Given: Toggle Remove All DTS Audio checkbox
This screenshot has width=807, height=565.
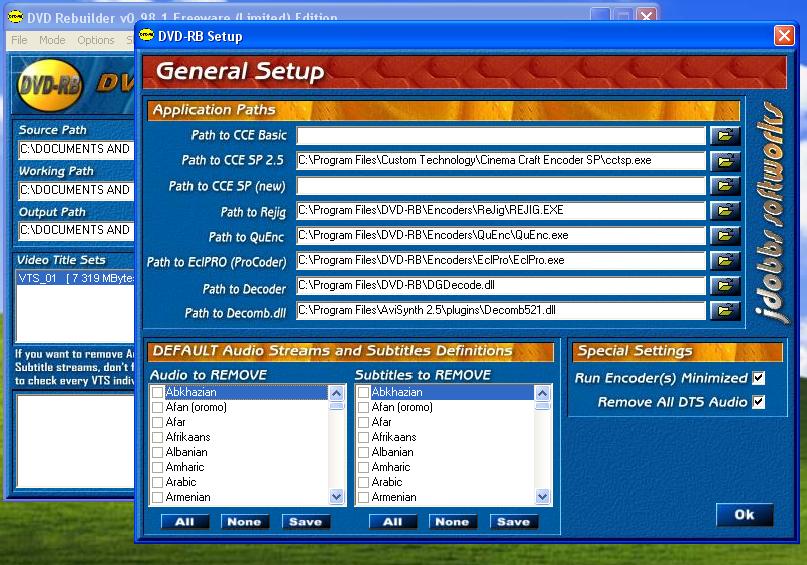Looking at the screenshot, I should coord(758,402).
